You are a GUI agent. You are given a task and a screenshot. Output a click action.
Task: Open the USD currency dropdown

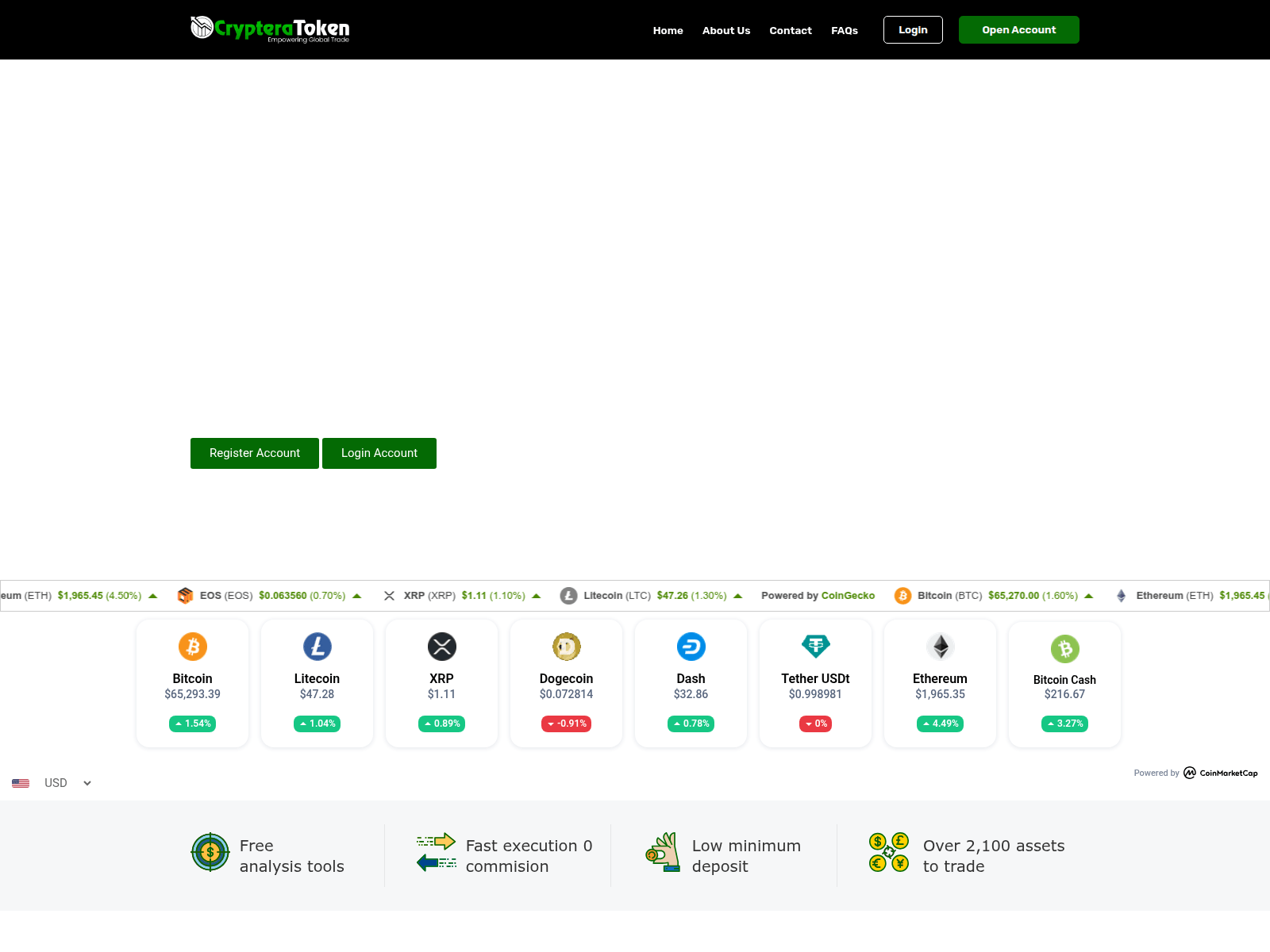point(68,783)
